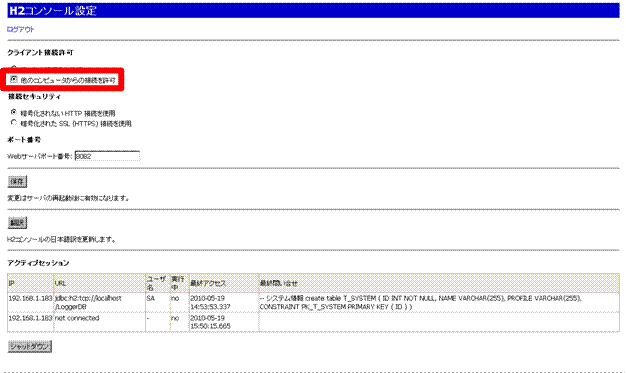Click 'no' running cell in the SA row

179,302
